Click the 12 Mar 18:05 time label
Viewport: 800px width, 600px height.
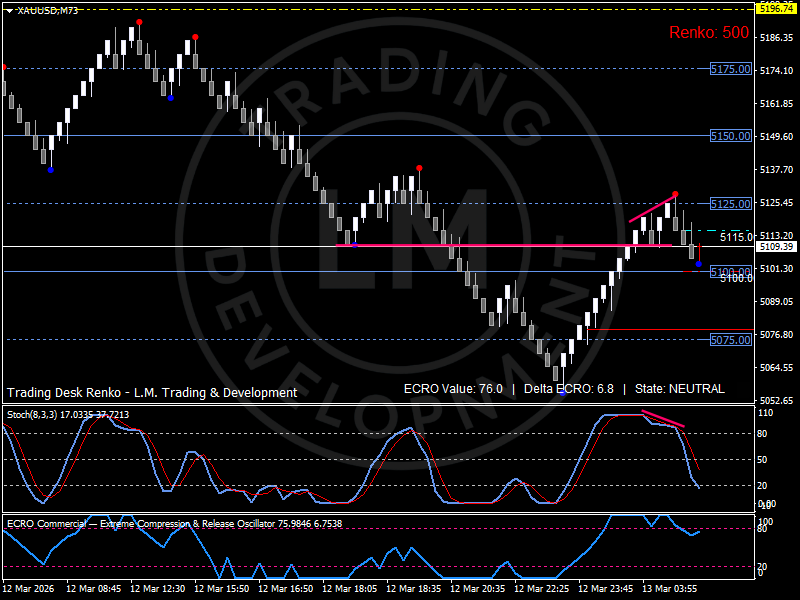(x=350, y=588)
